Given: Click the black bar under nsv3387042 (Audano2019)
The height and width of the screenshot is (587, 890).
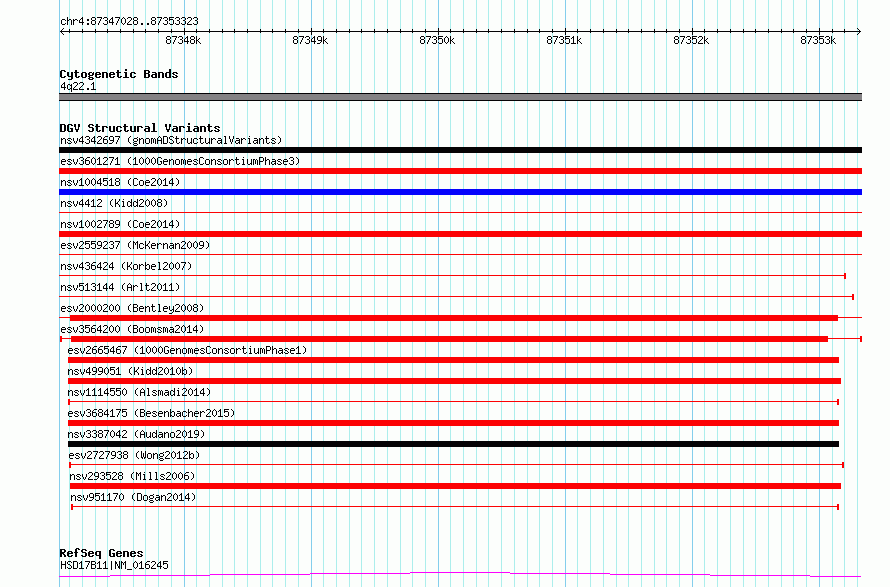Looking at the screenshot, I should [453, 444].
